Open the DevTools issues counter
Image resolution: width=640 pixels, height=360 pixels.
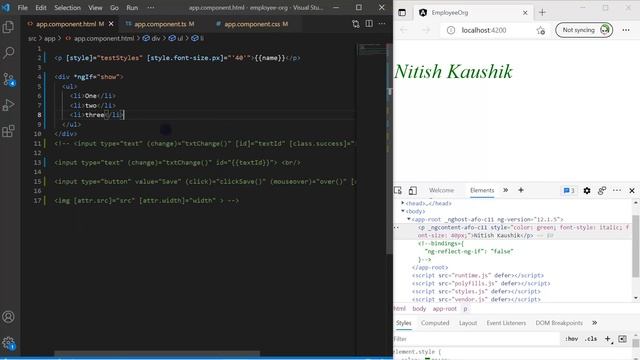[x=569, y=191]
